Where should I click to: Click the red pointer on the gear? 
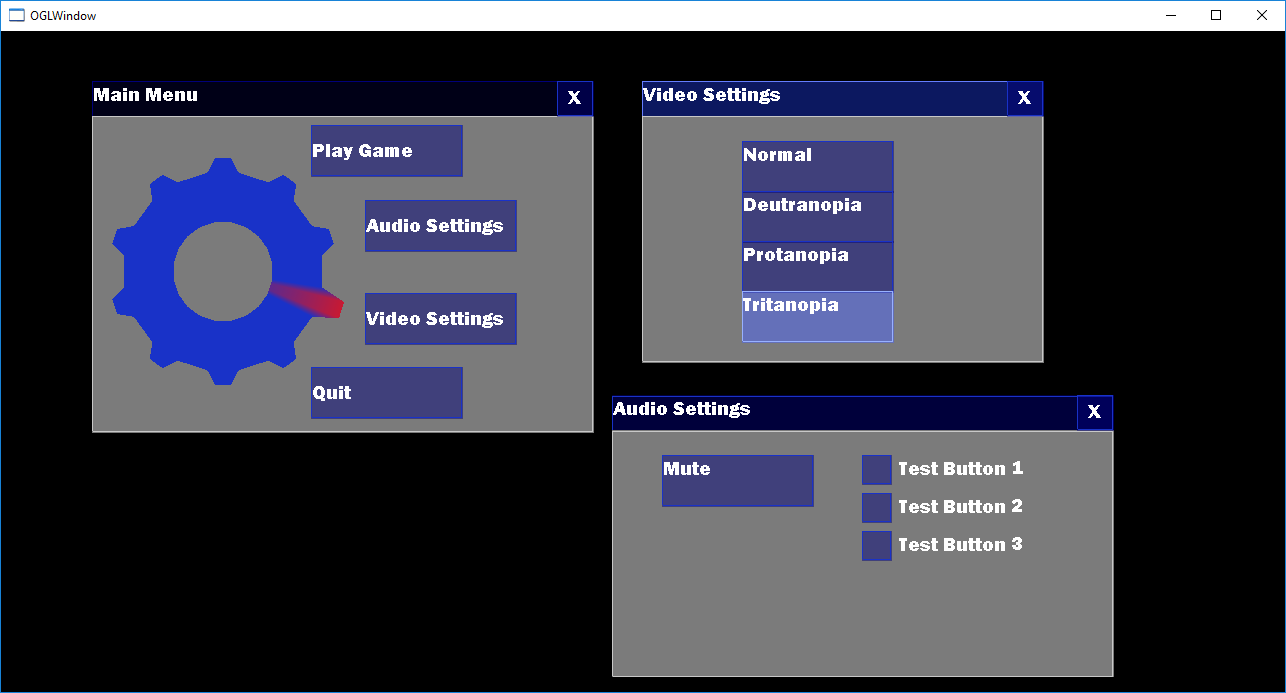click(312, 299)
